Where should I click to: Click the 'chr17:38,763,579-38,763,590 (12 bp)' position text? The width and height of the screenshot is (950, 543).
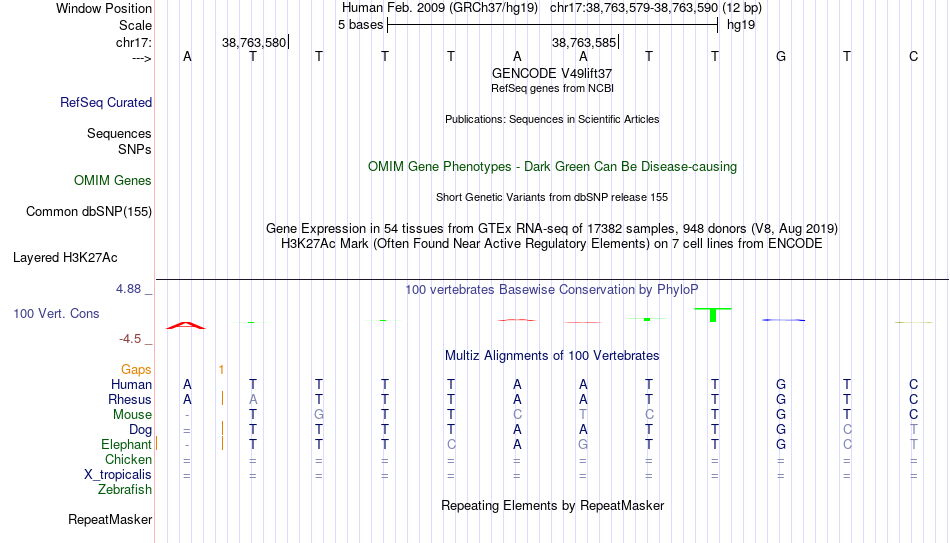[656, 8]
